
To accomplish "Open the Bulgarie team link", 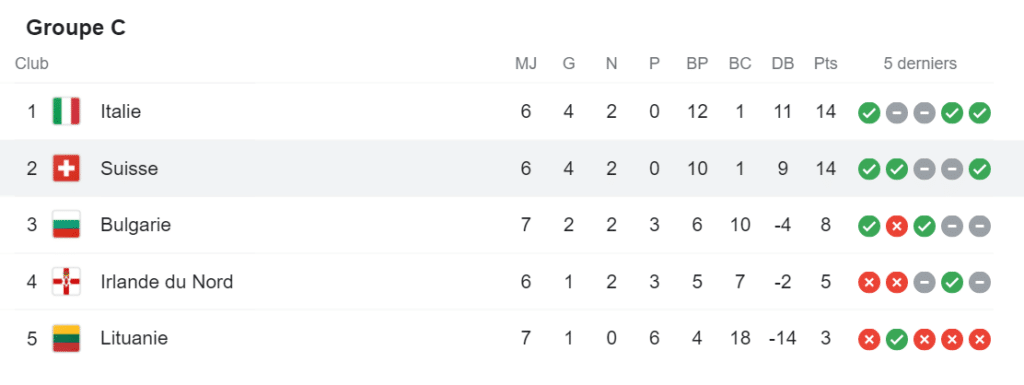I will pos(136,225).
